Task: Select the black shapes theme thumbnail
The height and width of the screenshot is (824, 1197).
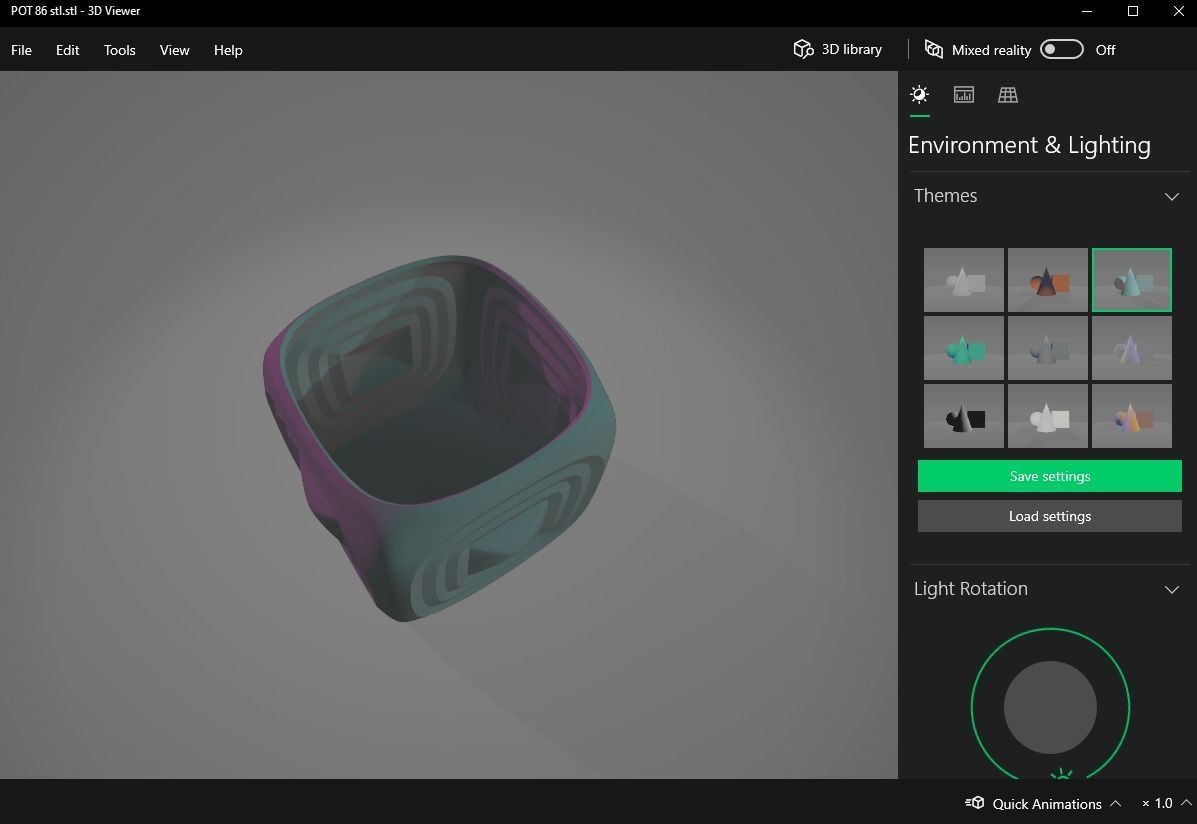Action: point(963,416)
